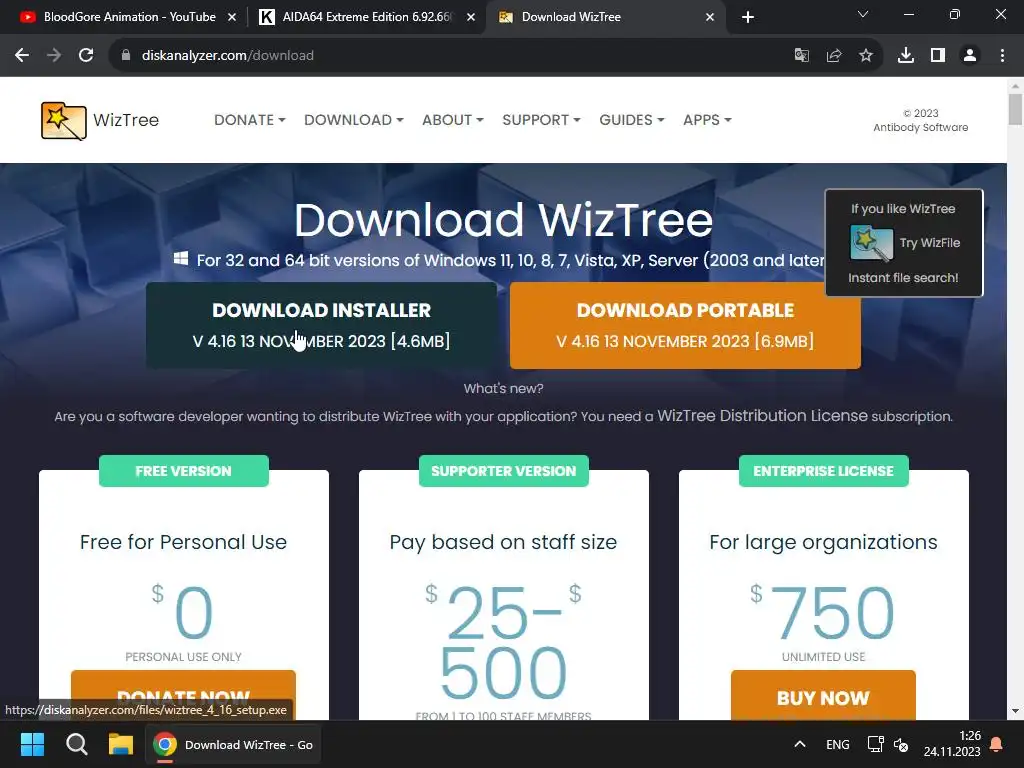
Task: Open the clock showing 1:26
Action: pyautogui.click(x=952, y=744)
